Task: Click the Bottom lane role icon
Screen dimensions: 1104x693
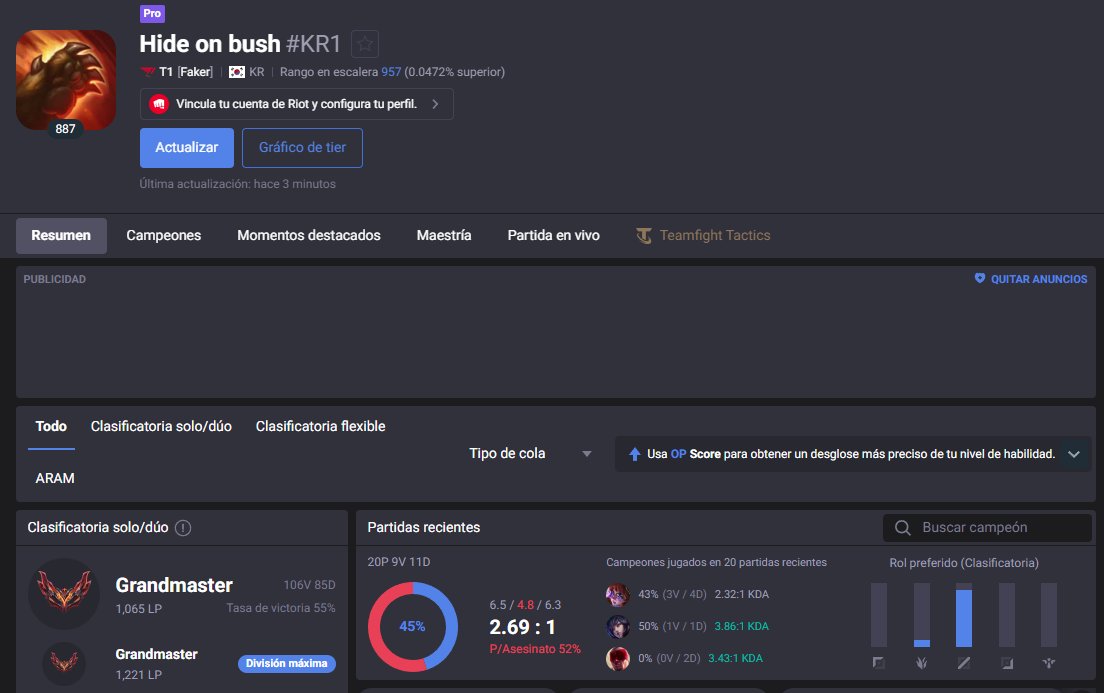Action: (x=1007, y=663)
